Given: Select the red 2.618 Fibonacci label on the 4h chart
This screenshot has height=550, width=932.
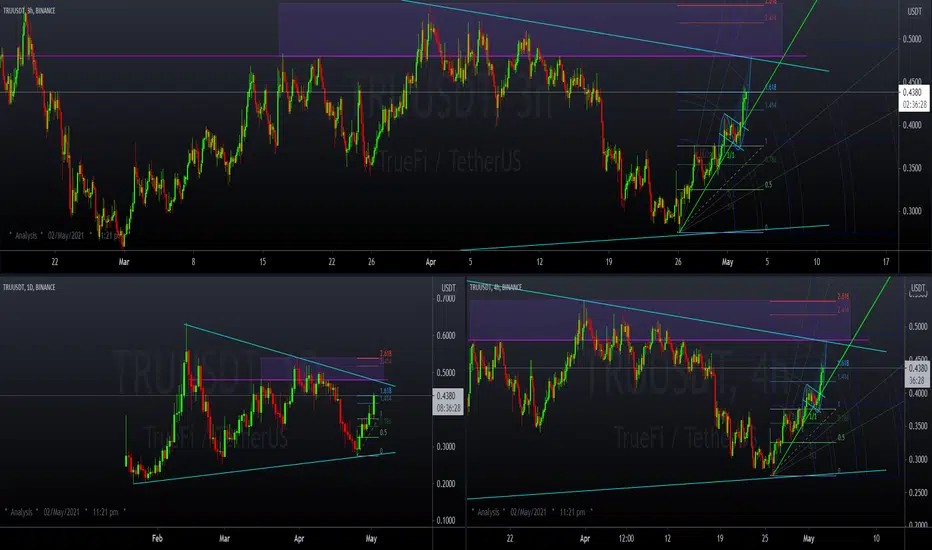Looking at the screenshot, I should point(843,297).
